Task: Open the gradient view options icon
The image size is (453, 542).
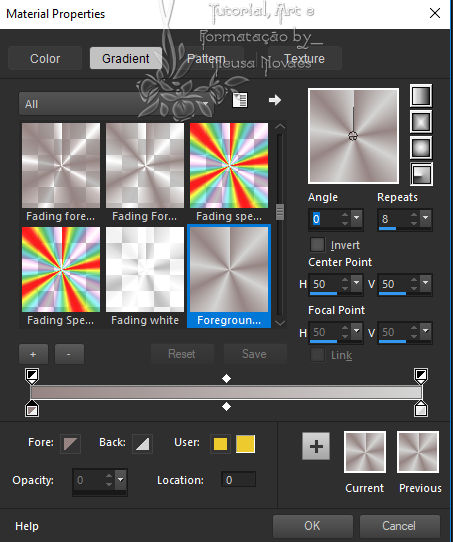Action: (239, 100)
